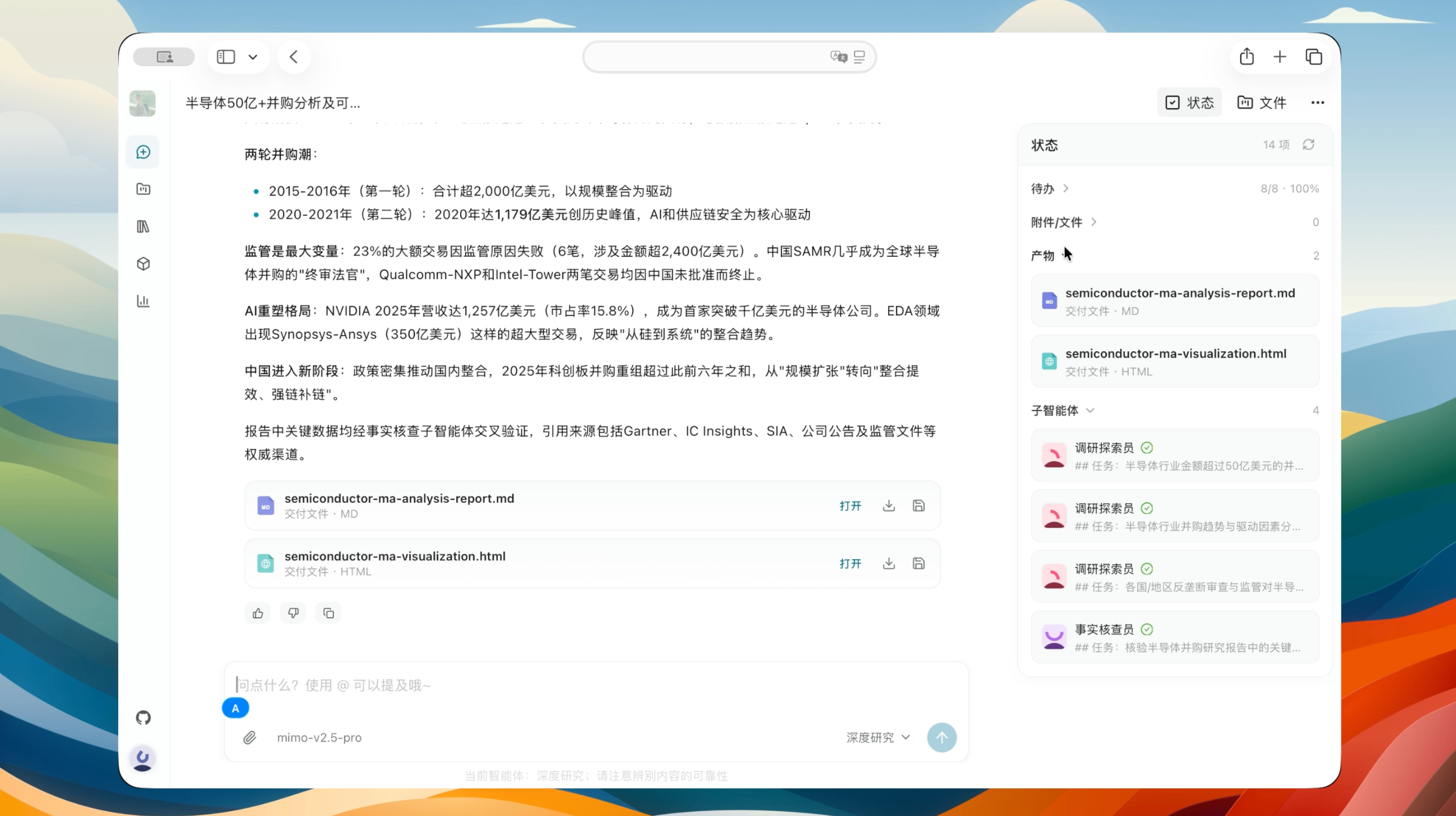The width and height of the screenshot is (1456, 816).
Task: Give the response a thumbs down
Action: (293, 613)
